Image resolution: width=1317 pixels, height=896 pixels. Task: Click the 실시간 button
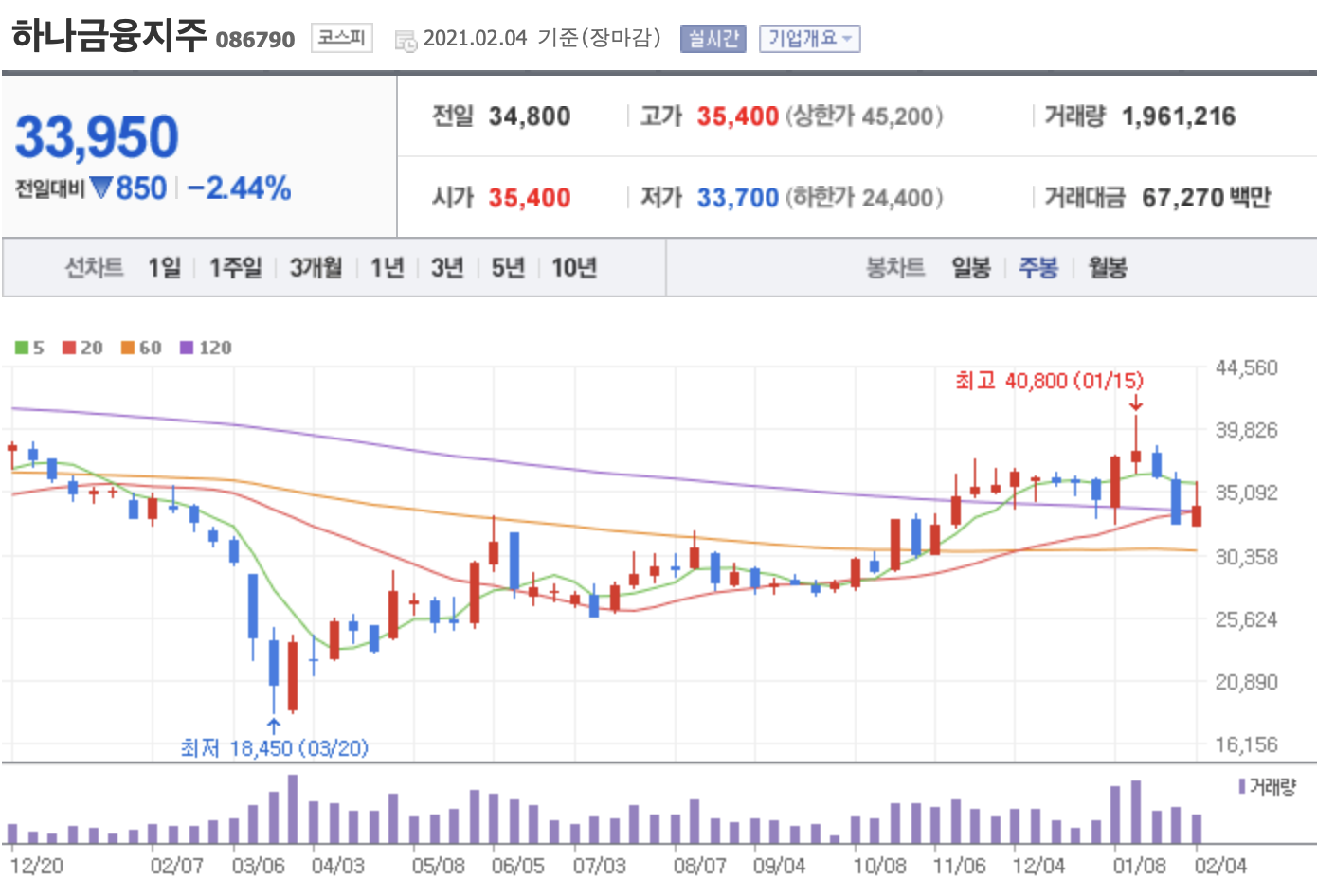click(713, 39)
